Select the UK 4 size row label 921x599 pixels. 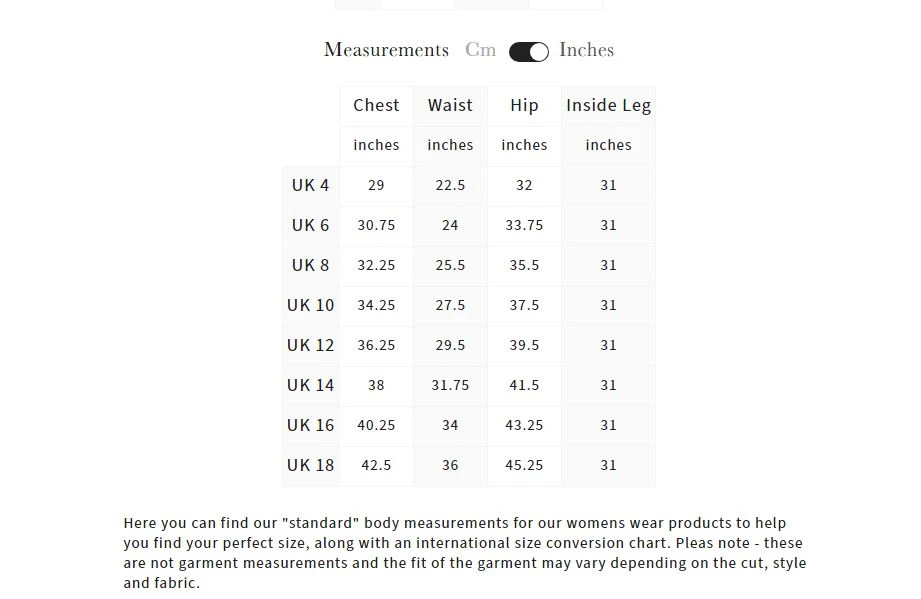pos(310,185)
